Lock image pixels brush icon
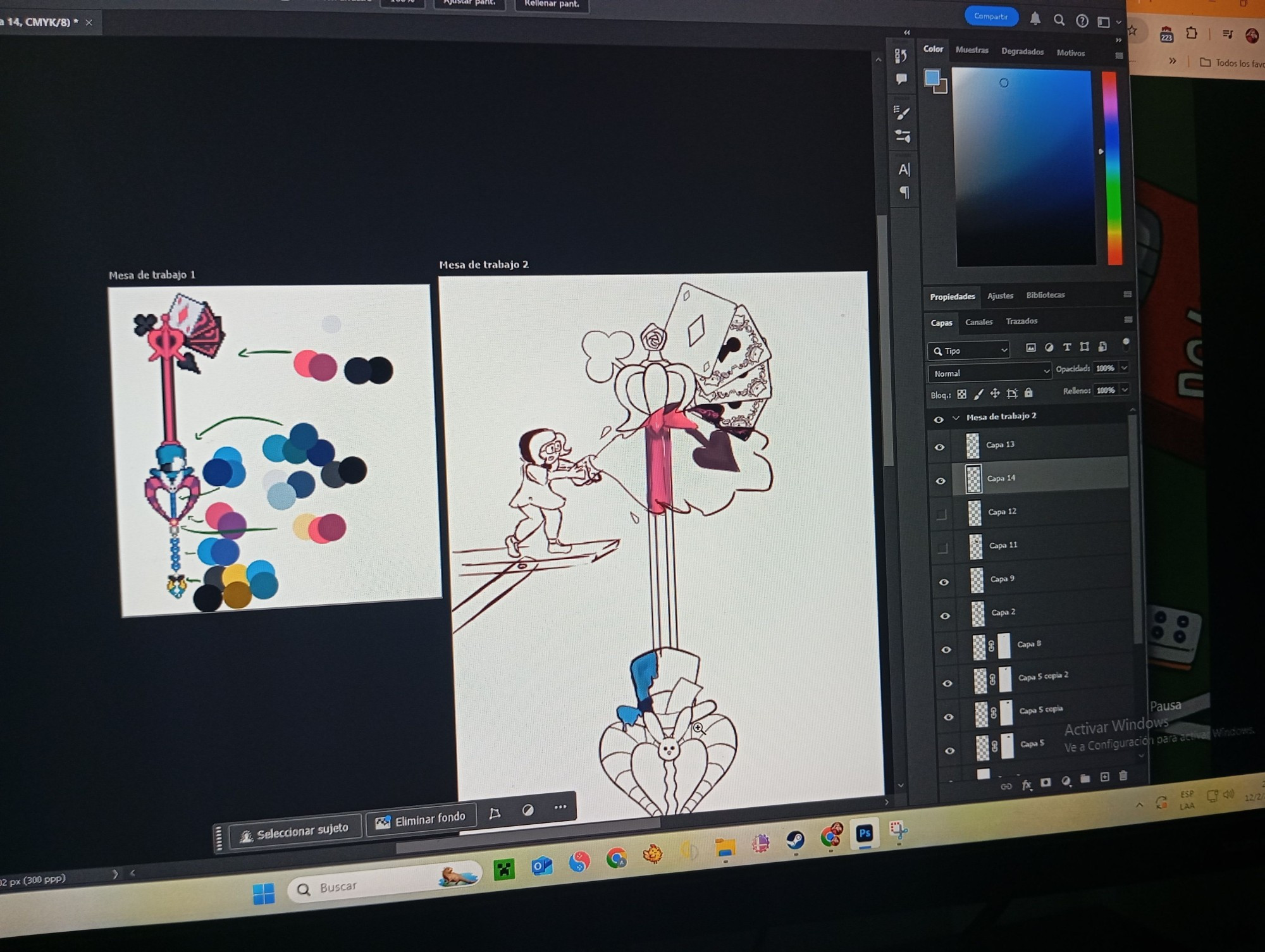The width and height of the screenshot is (1265, 952). pos(978,394)
